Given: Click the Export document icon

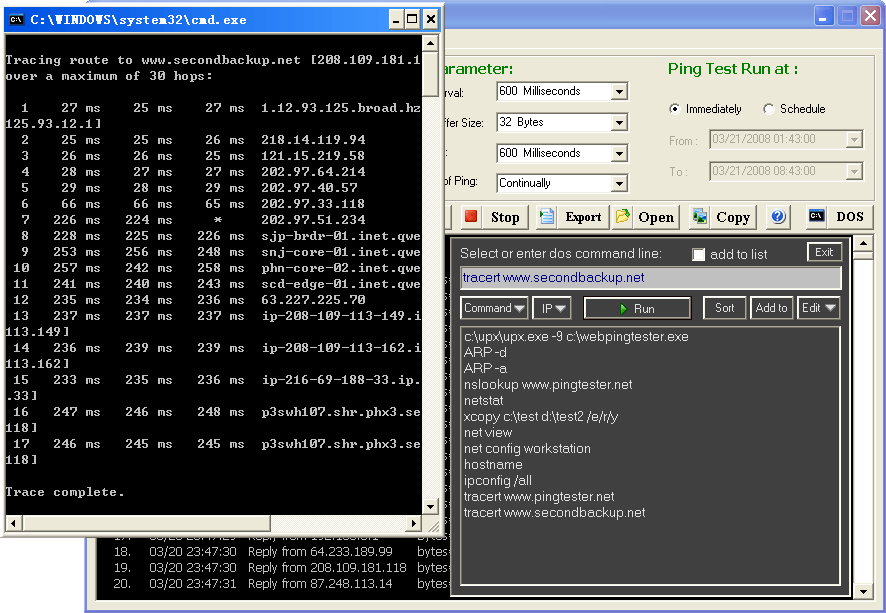Looking at the screenshot, I should tap(547, 217).
